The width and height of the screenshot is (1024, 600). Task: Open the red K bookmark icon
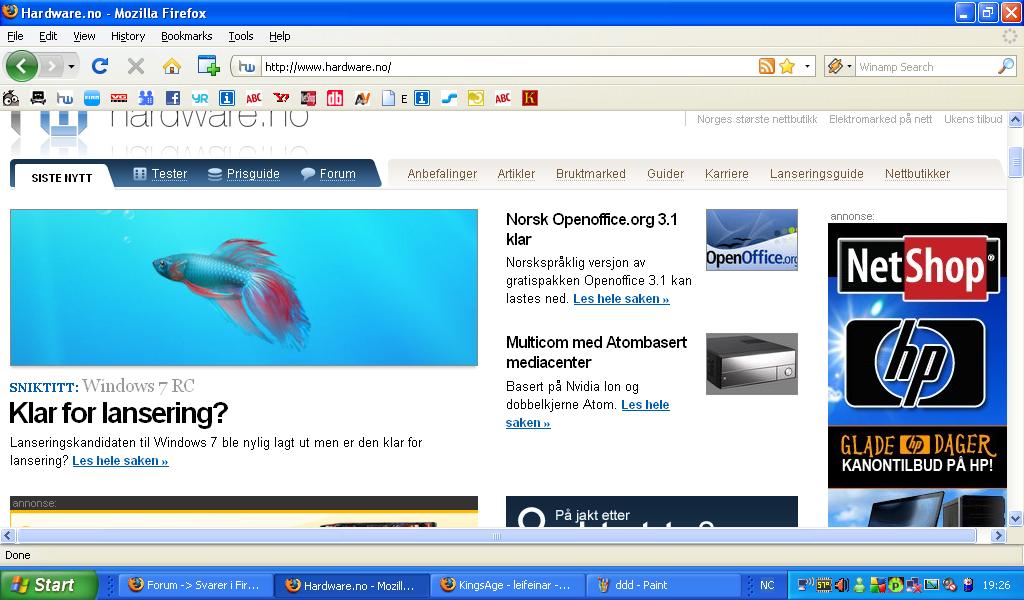click(530, 99)
